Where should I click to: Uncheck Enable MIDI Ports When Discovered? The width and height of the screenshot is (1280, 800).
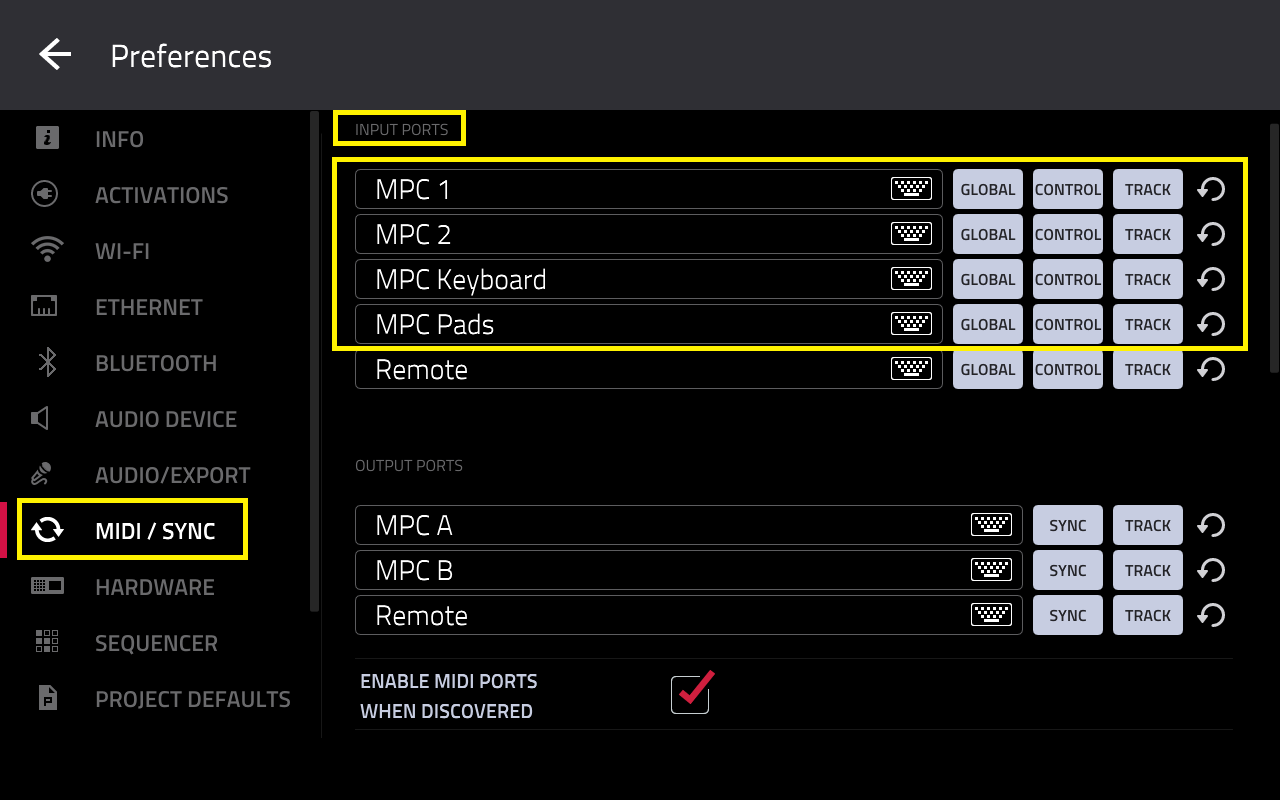coord(690,694)
